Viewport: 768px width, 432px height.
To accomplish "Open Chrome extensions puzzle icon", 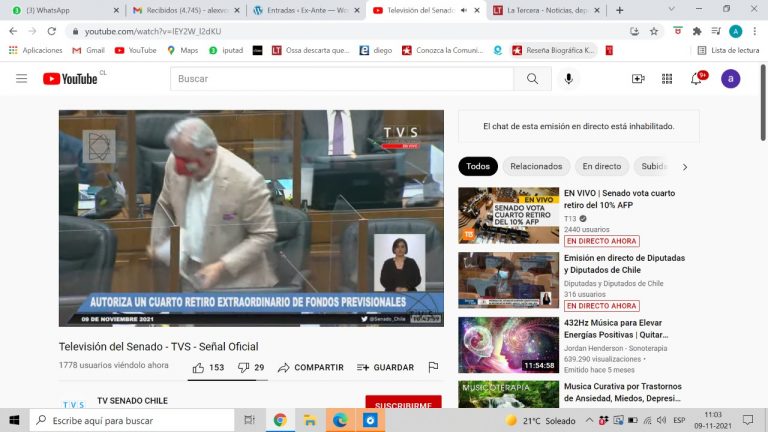I will pos(696,31).
